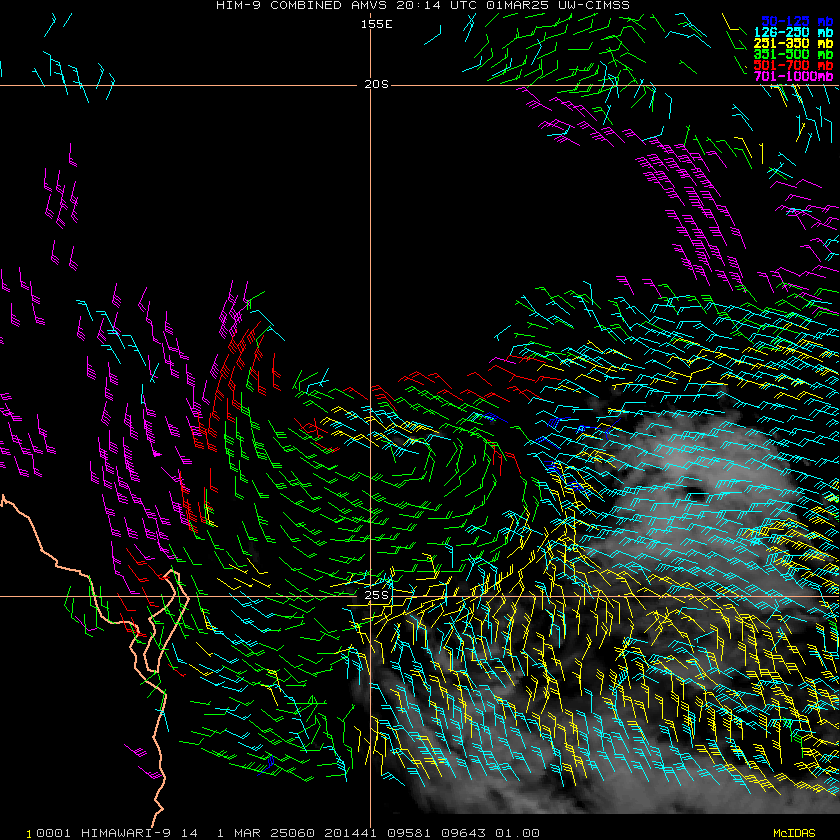
Task: Click the 25S latitude label
Action: 376,596
